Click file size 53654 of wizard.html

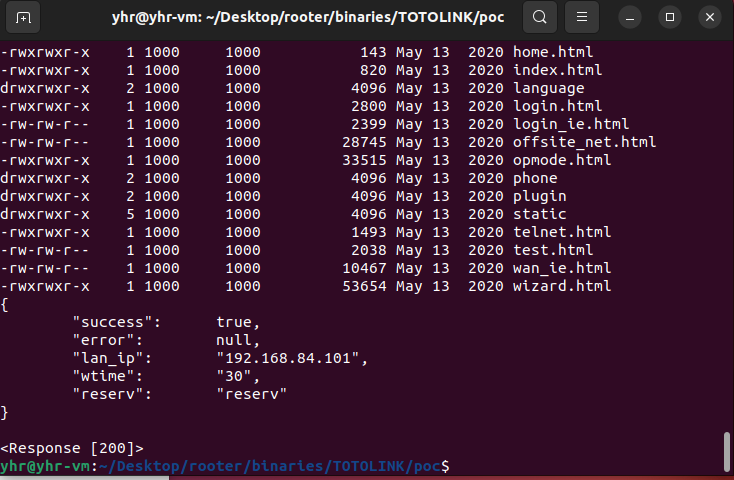(364, 286)
